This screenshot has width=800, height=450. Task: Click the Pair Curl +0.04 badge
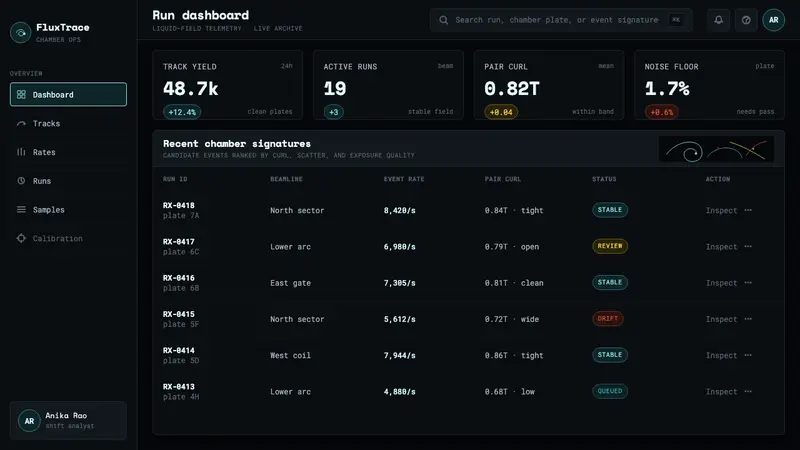[x=501, y=112]
